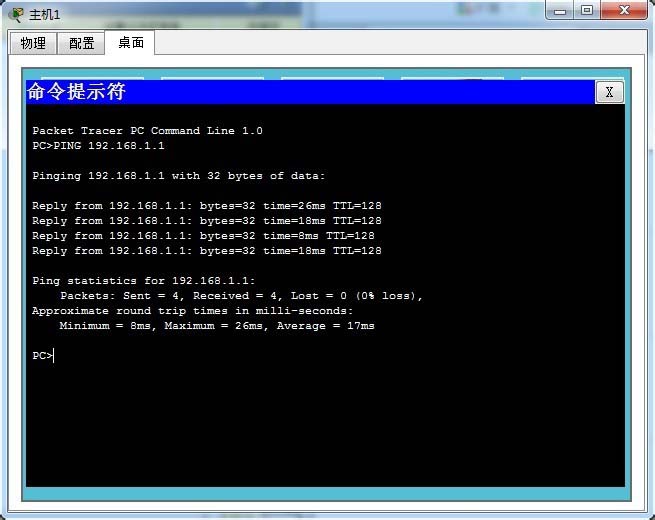Screen dimensions: 655x520
Task: Click 'Ping statistics for 192.168.1.1:' line
Action: [x=144, y=281]
